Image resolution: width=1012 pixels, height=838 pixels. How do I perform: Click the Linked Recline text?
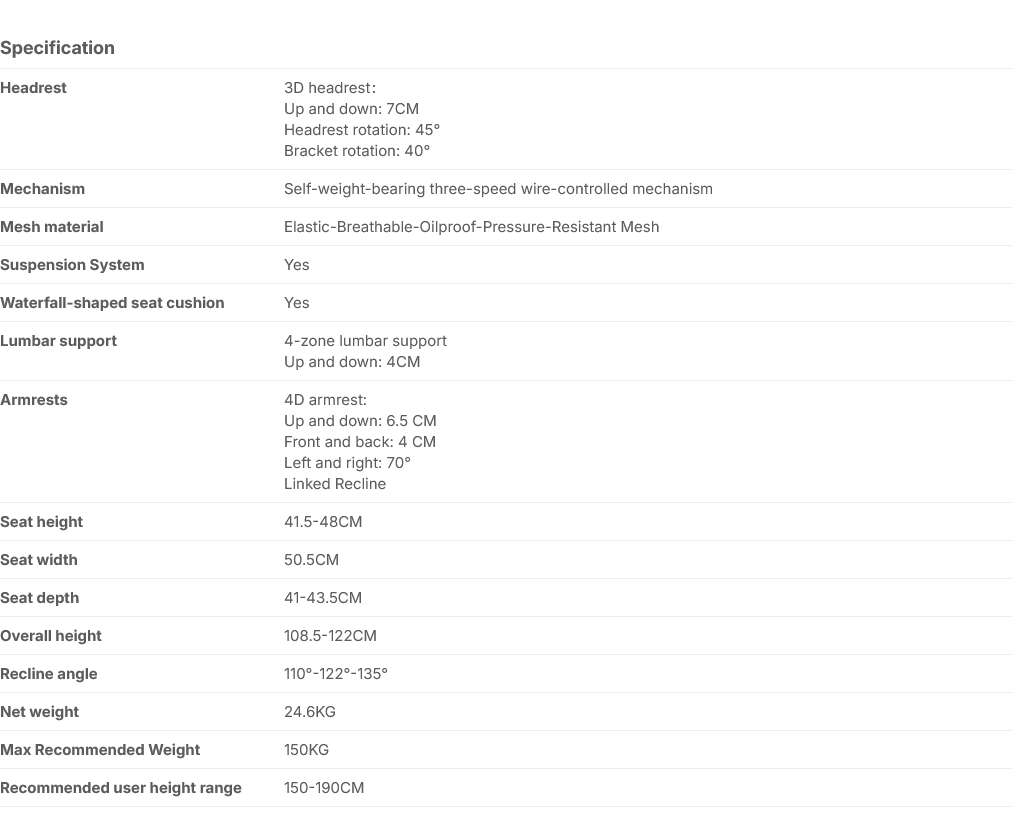(335, 484)
